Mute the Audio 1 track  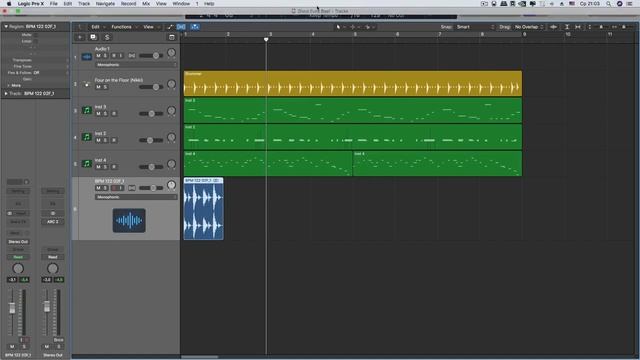tap(98, 56)
